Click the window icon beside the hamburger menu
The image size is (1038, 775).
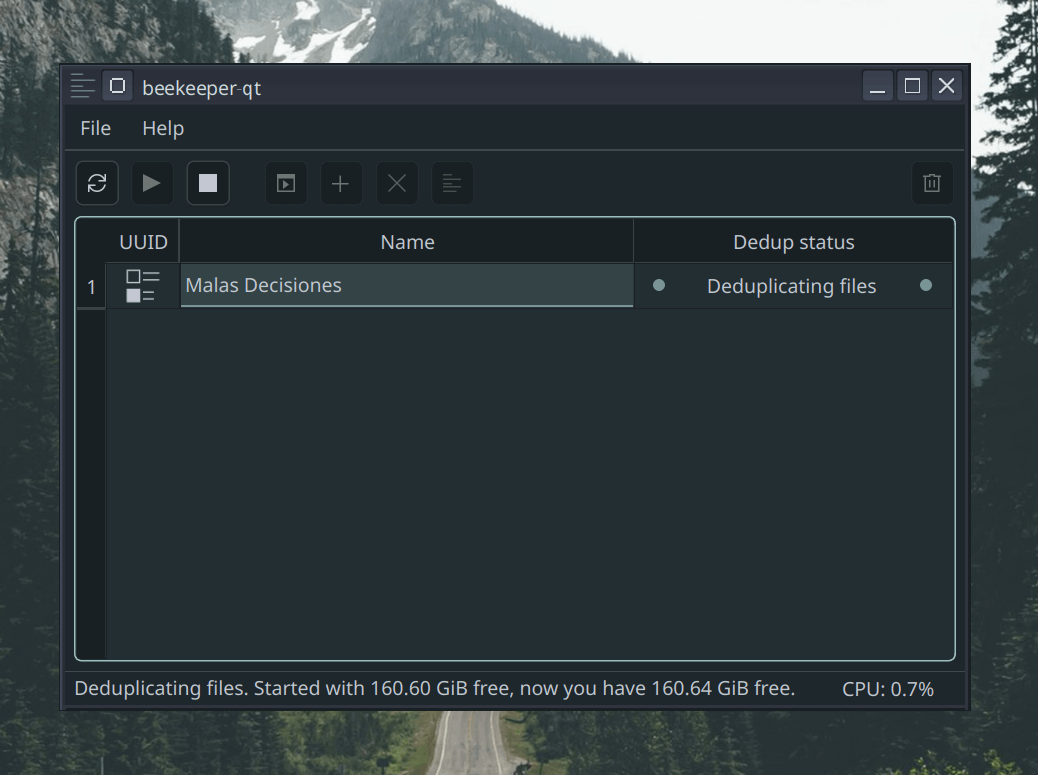coord(117,86)
